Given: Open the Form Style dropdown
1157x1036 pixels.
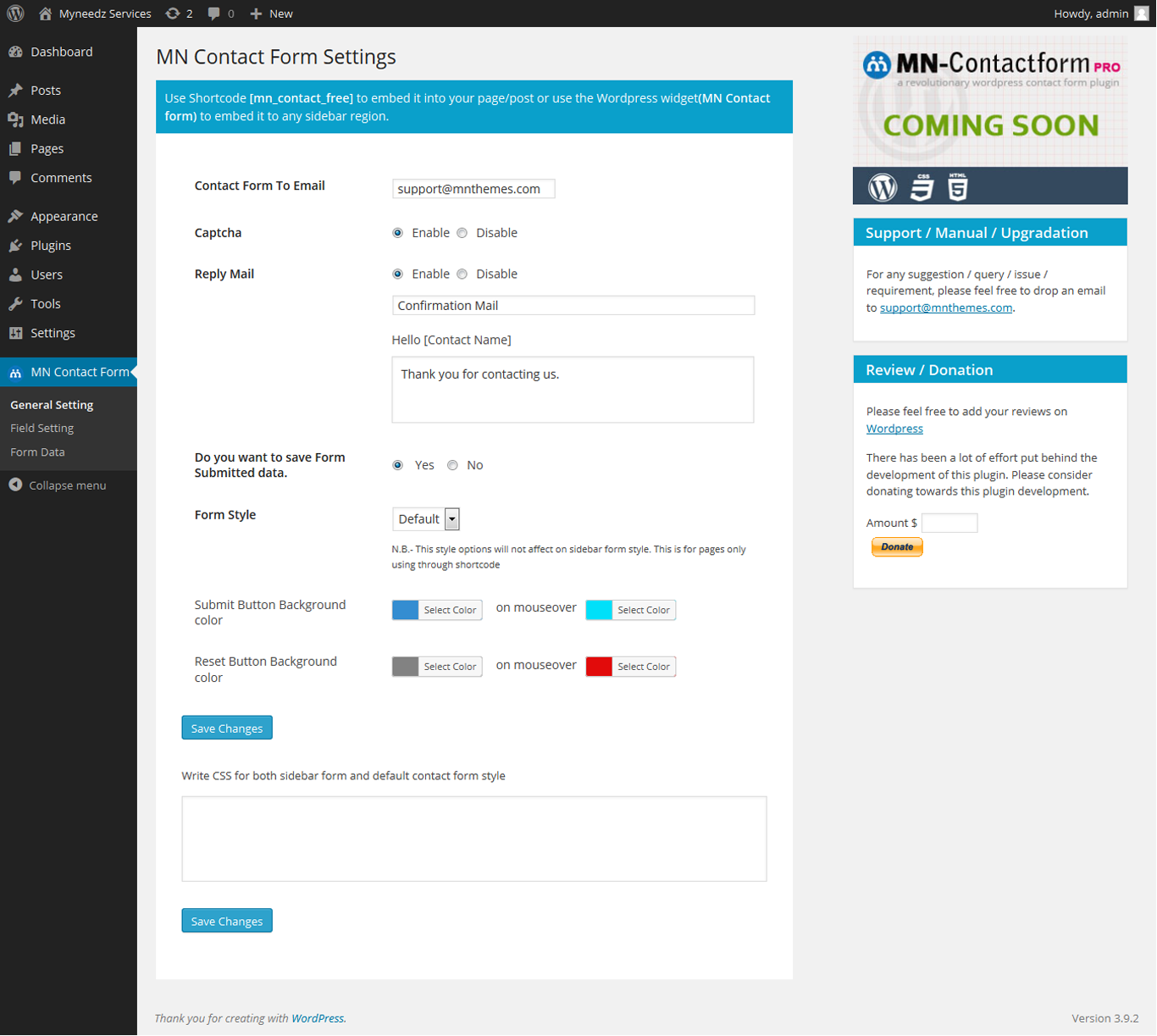Looking at the screenshot, I should pos(426,519).
